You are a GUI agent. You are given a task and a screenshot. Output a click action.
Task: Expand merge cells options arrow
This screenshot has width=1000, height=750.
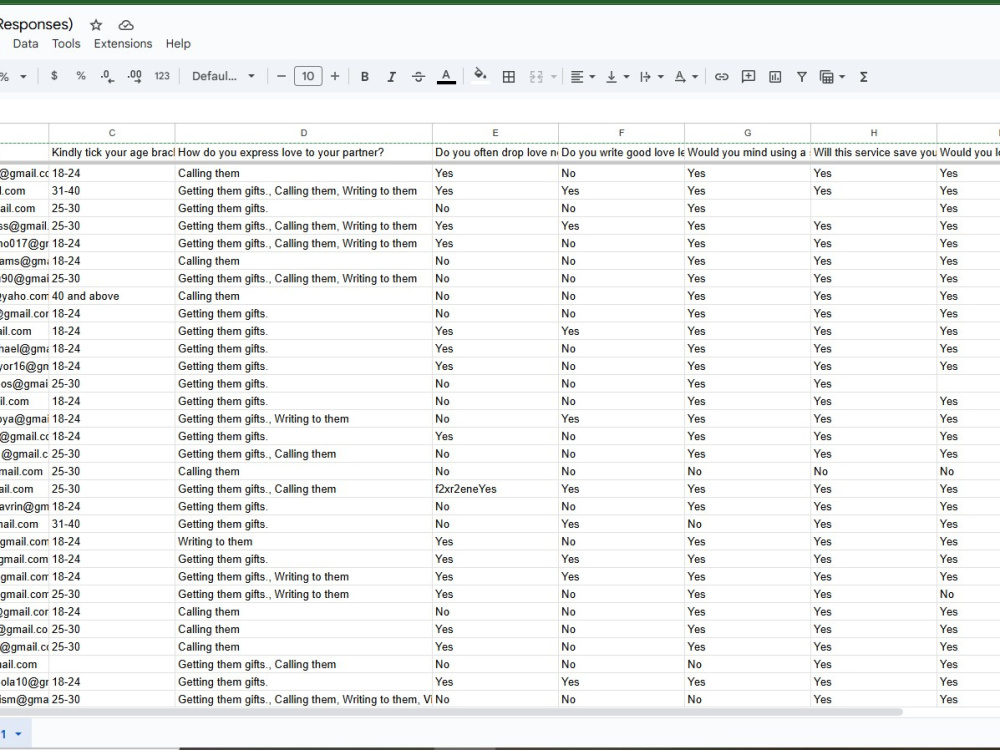click(554, 77)
